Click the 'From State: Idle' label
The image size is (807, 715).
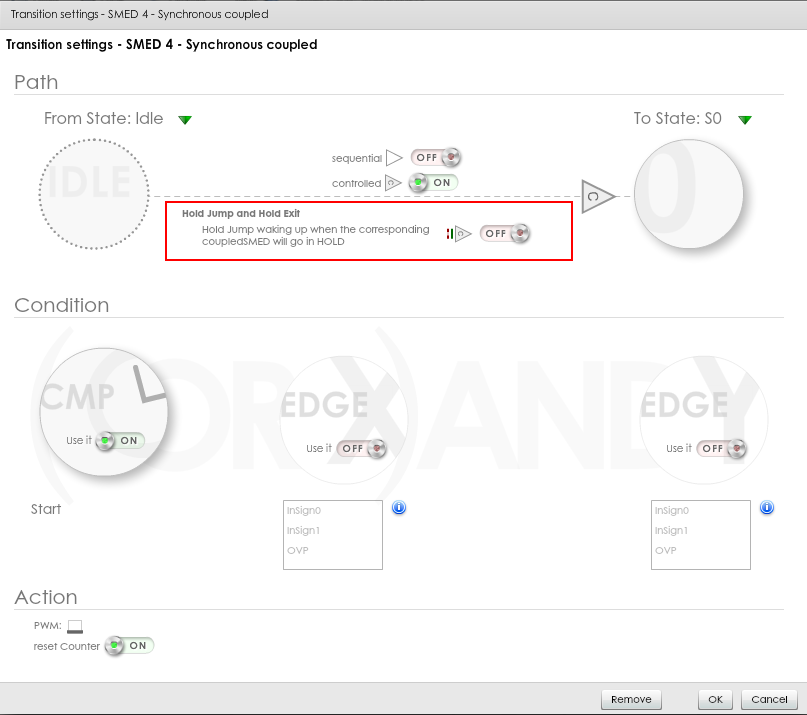(103, 119)
